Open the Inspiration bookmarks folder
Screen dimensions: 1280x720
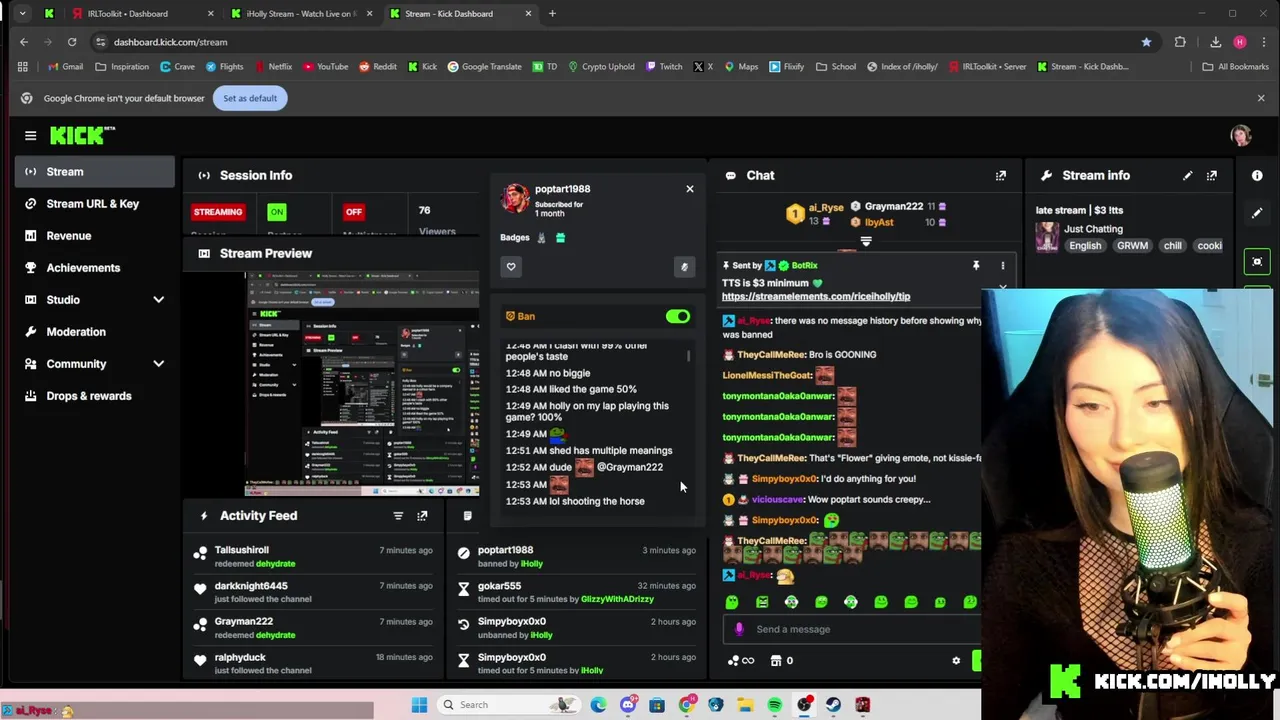[x=122, y=67]
